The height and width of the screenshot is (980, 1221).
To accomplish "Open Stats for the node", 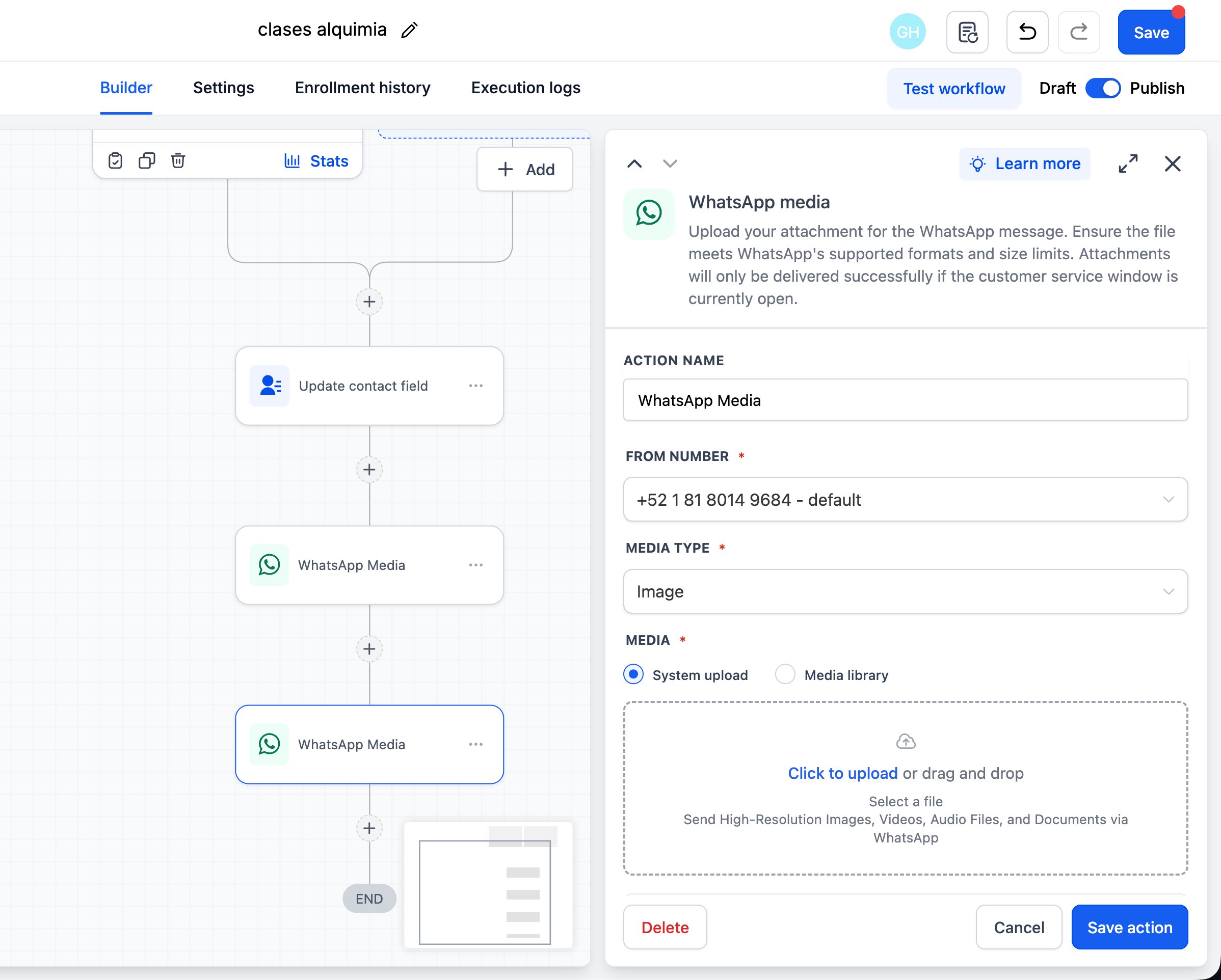I will click(316, 161).
